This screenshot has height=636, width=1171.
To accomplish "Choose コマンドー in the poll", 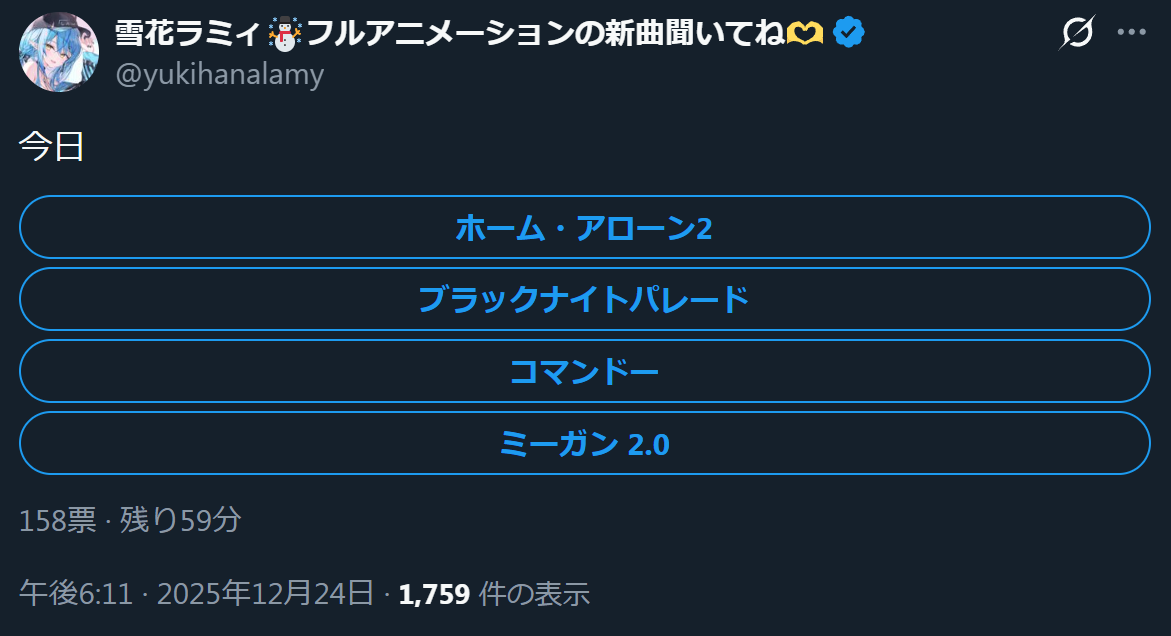I will point(585,372).
